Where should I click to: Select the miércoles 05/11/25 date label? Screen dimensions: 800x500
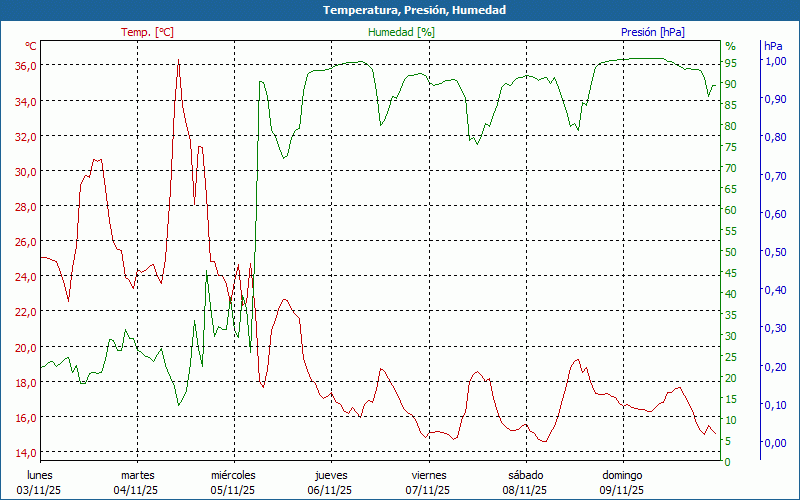233,482
